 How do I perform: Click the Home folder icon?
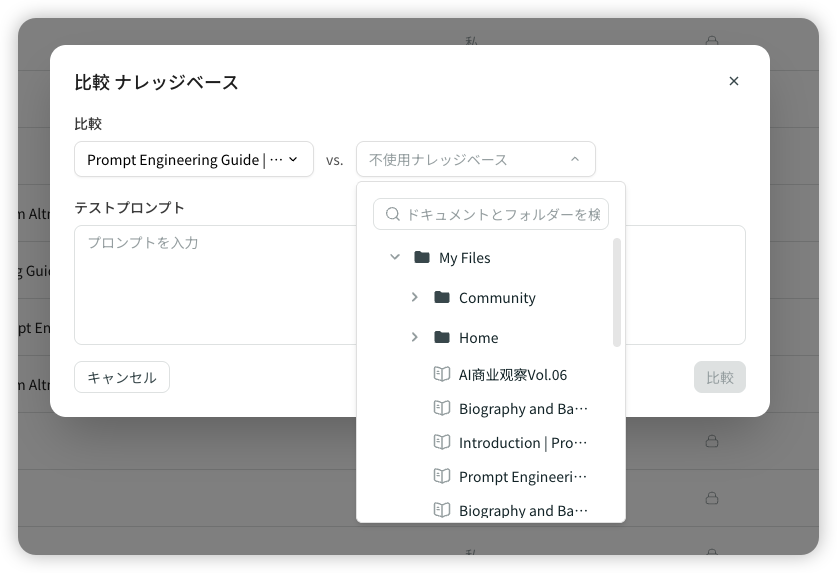point(442,337)
